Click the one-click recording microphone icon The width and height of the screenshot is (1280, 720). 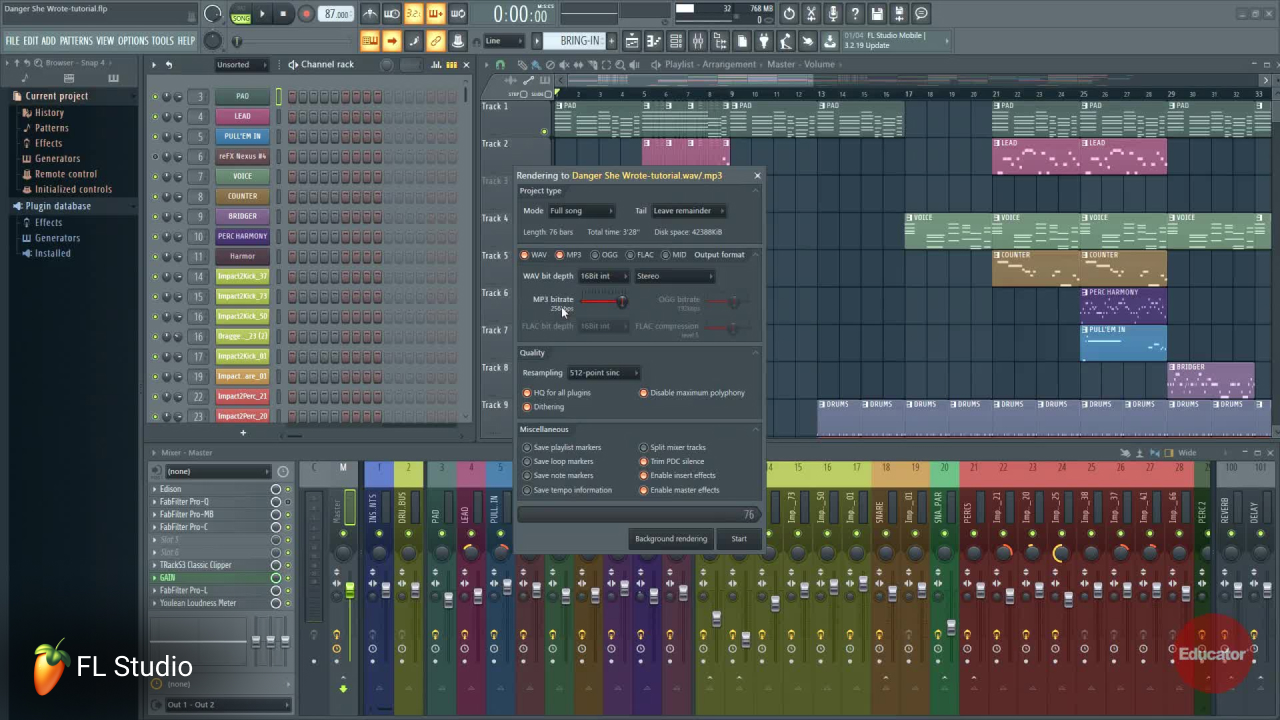click(833, 14)
